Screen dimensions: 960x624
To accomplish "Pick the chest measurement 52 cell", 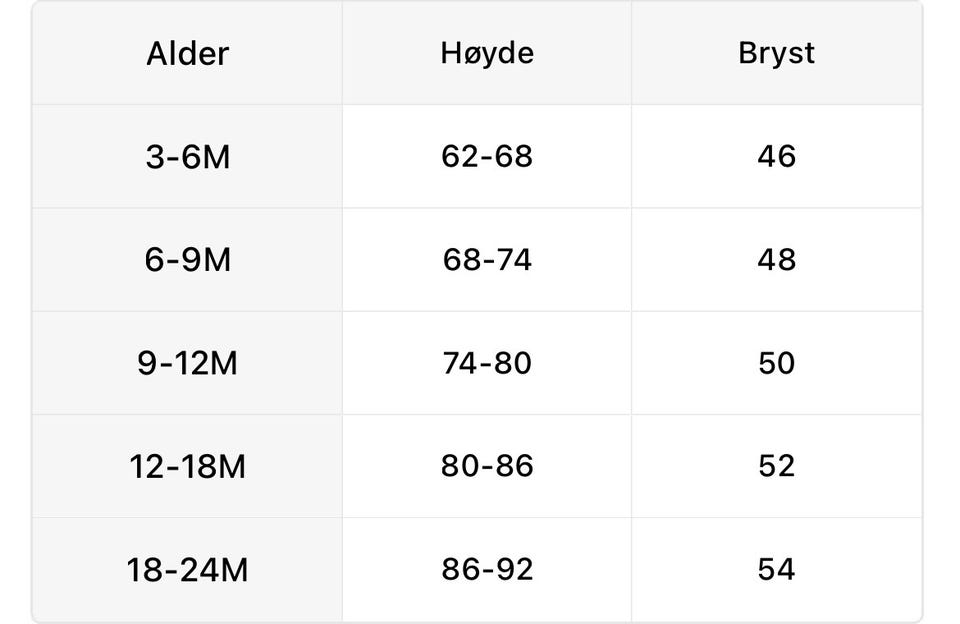I will coord(776,466).
